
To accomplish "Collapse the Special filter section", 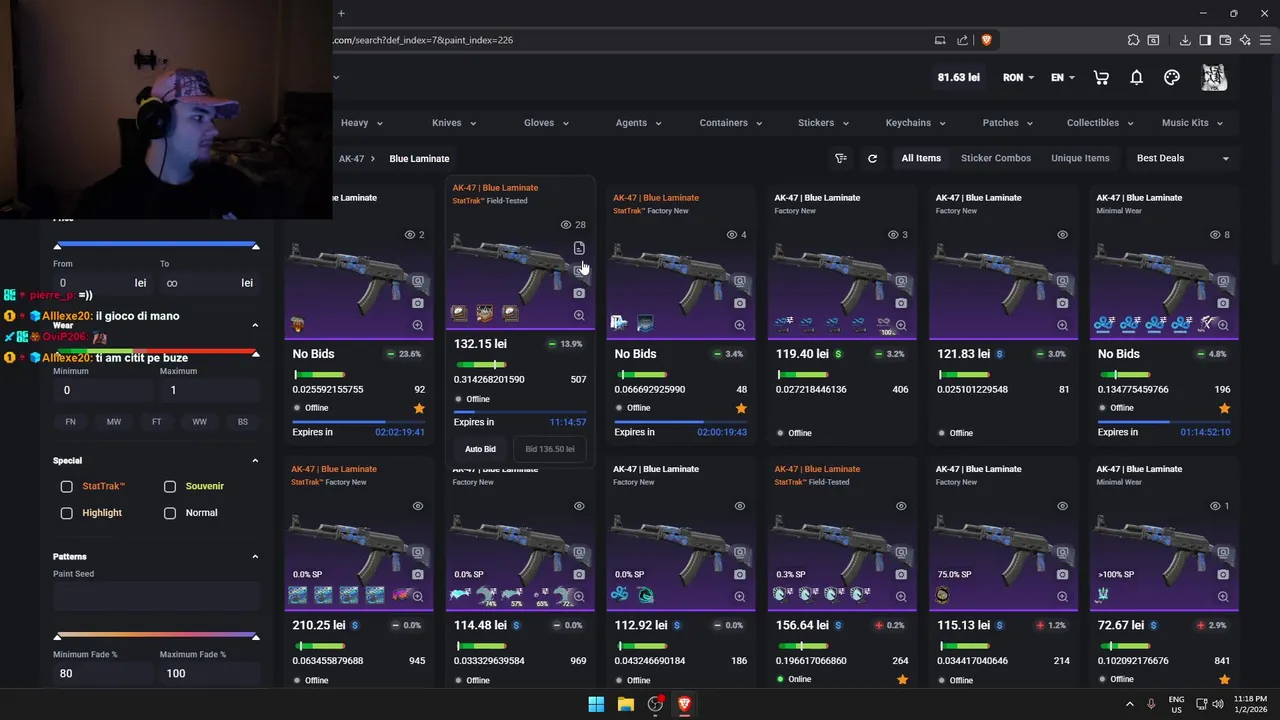I will coord(255,461).
